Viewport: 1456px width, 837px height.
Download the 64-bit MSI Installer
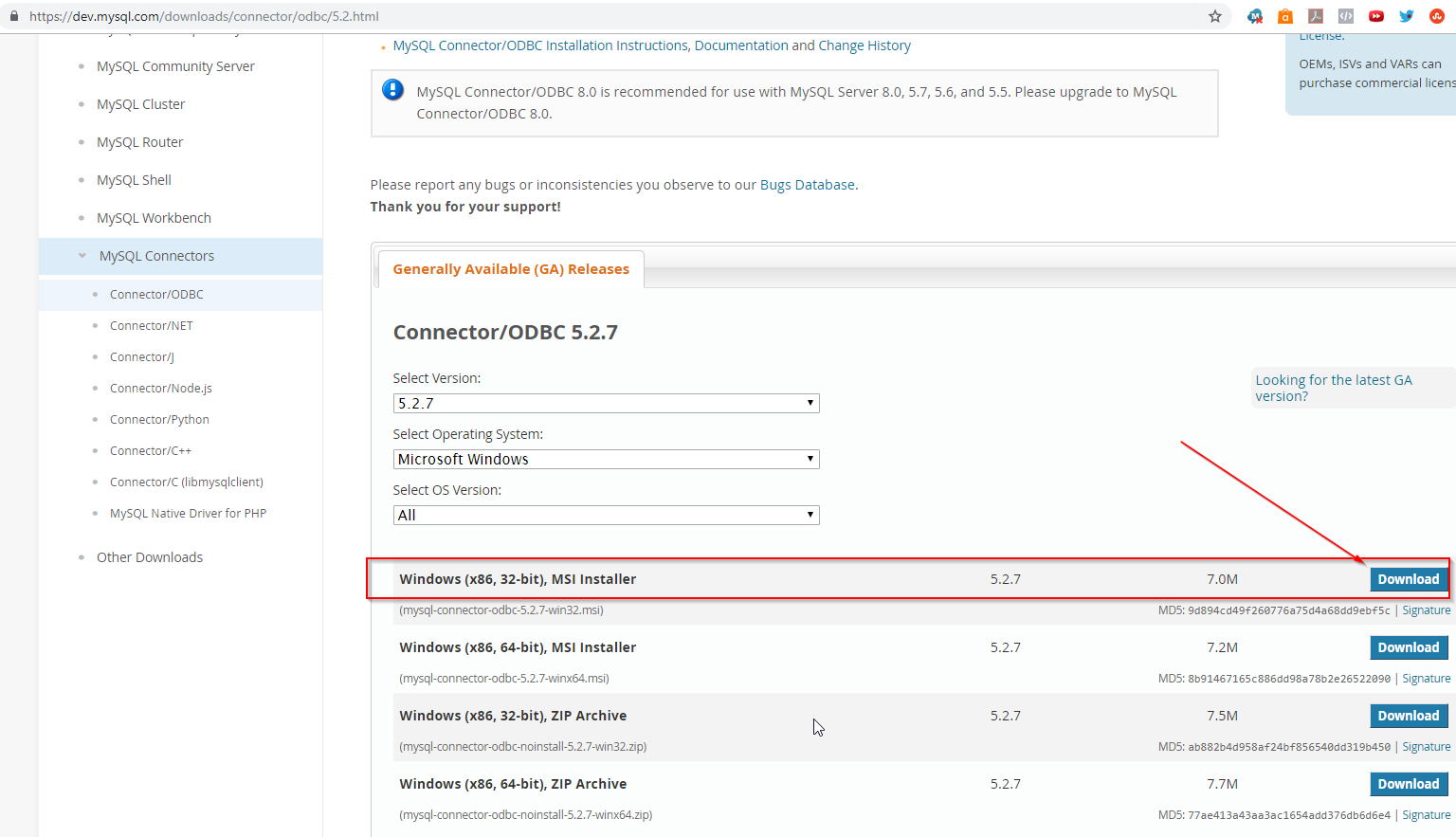point(1409,647)
